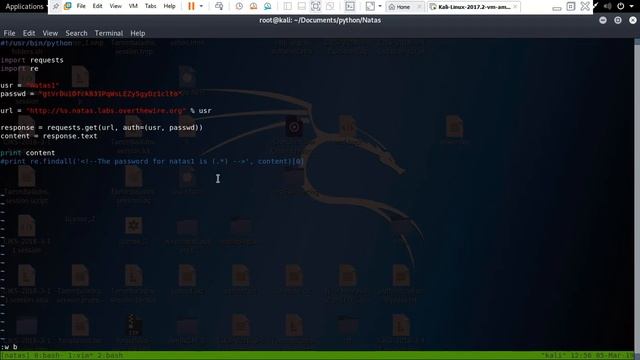Click the ':w b' vim command line
Image resolution: width=640 pixels, height=360 pixels.
pos(9,347)
